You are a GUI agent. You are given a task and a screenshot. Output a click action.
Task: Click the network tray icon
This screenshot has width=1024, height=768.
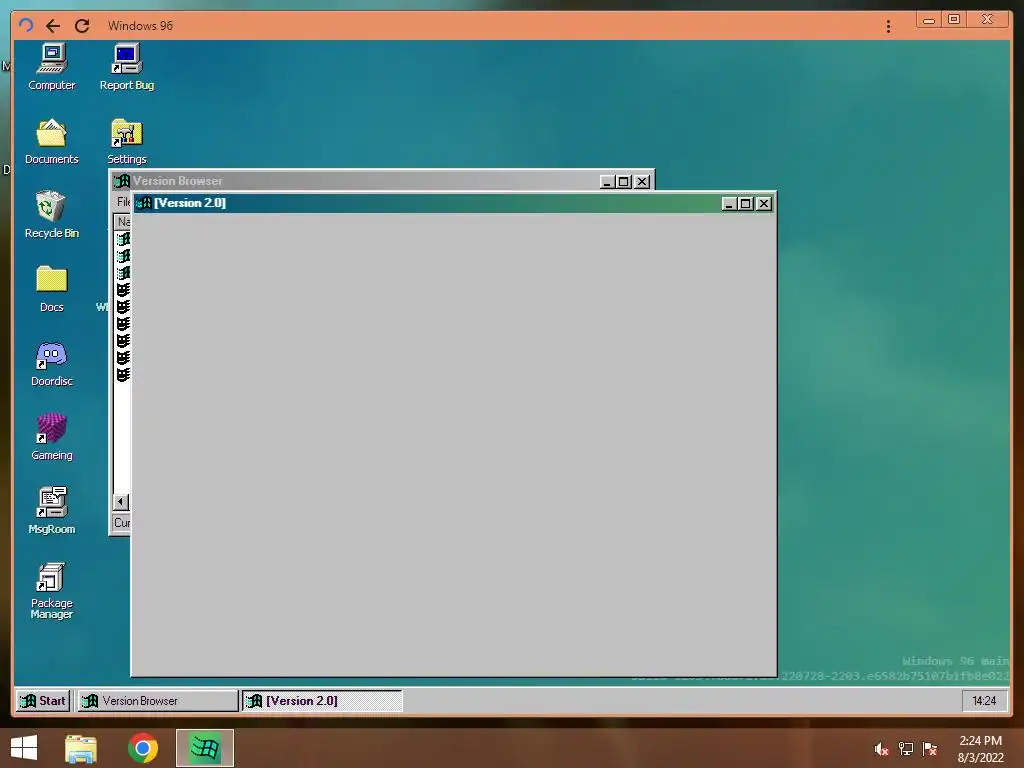pos(906,749)
